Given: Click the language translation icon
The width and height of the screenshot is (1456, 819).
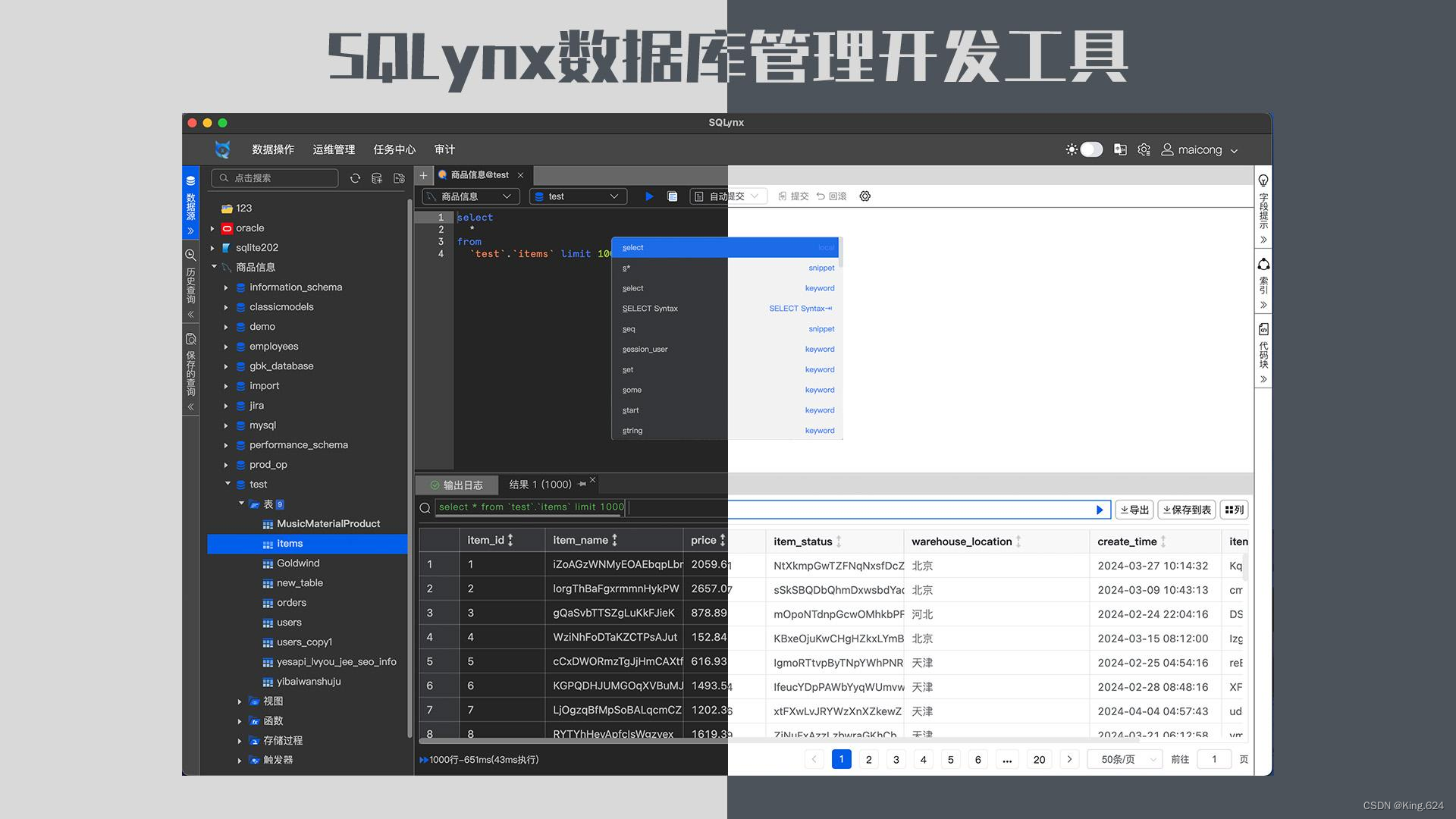Looking at the screenshot, I should [1120, 149].
